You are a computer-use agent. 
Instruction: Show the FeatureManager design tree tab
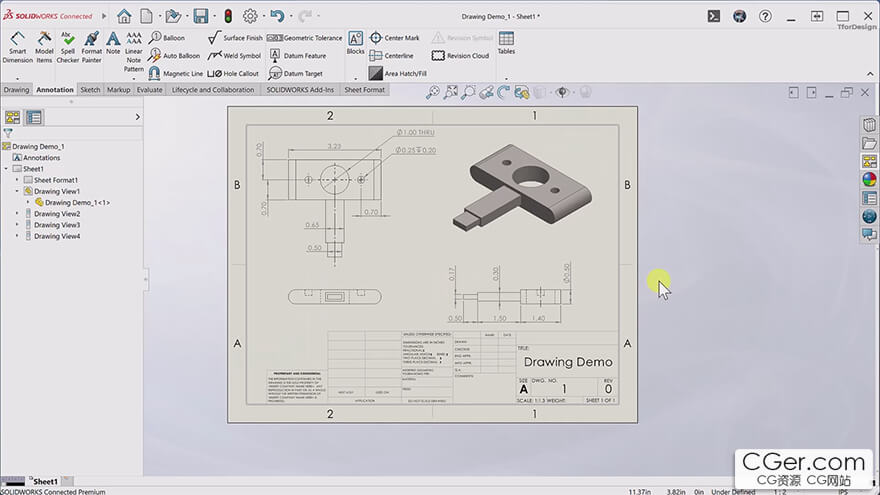[x=12, y=117]
